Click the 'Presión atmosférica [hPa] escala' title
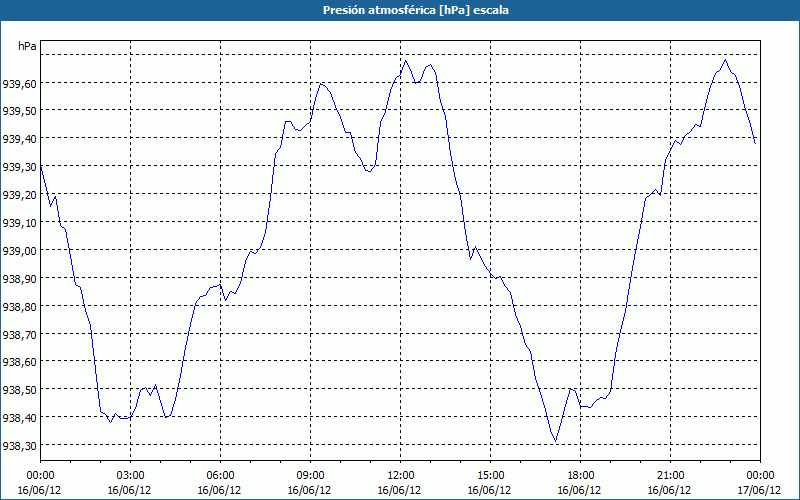Image resolution: width=800 pixels, height=500 pixels. coord(416,10)
